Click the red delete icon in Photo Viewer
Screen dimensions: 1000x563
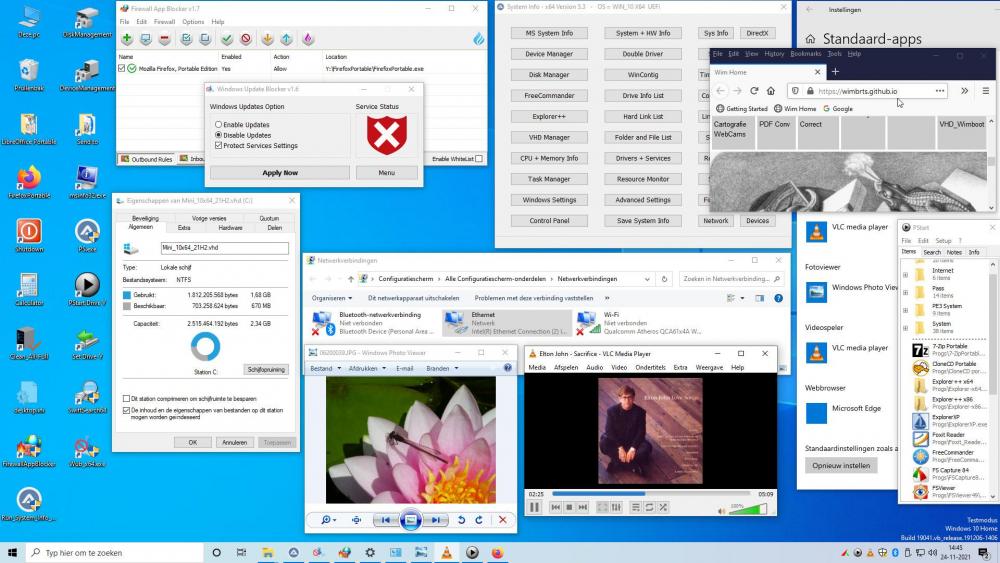502,520
